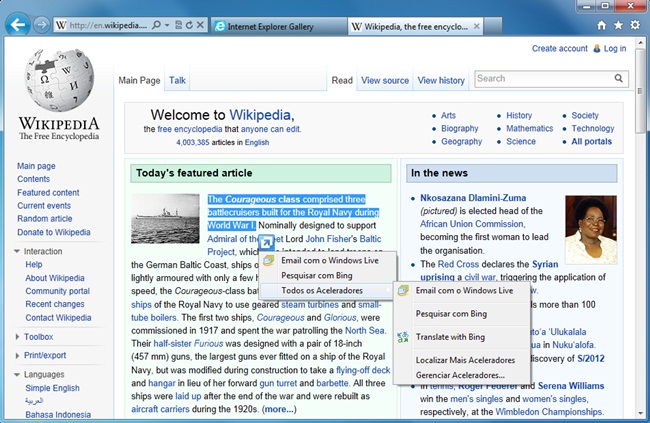Switch to Internet Explorer Gallery tab
The image size is (650, 423).
[279, 27]
